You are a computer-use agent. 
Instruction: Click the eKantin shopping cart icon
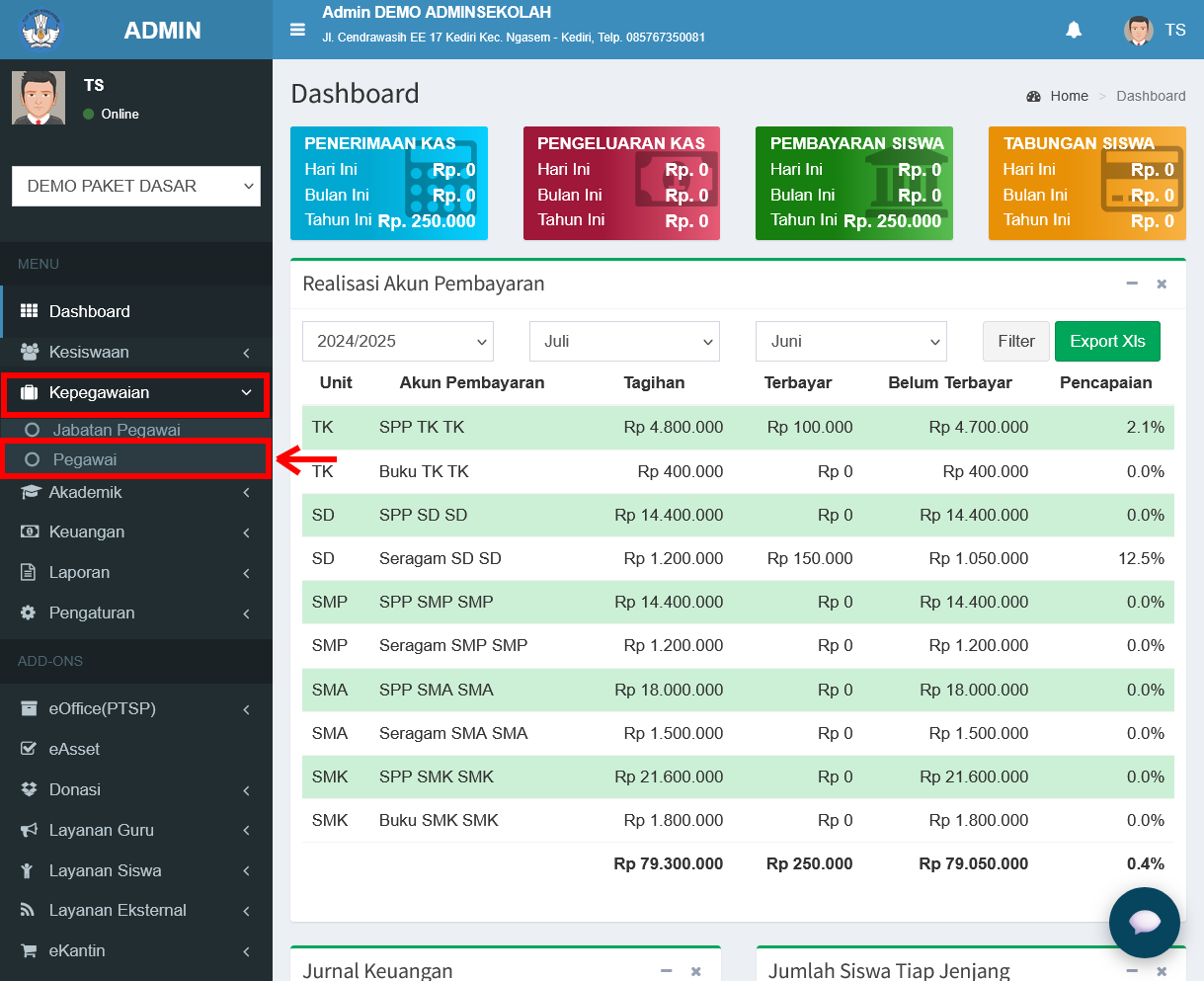click(29, 950)
